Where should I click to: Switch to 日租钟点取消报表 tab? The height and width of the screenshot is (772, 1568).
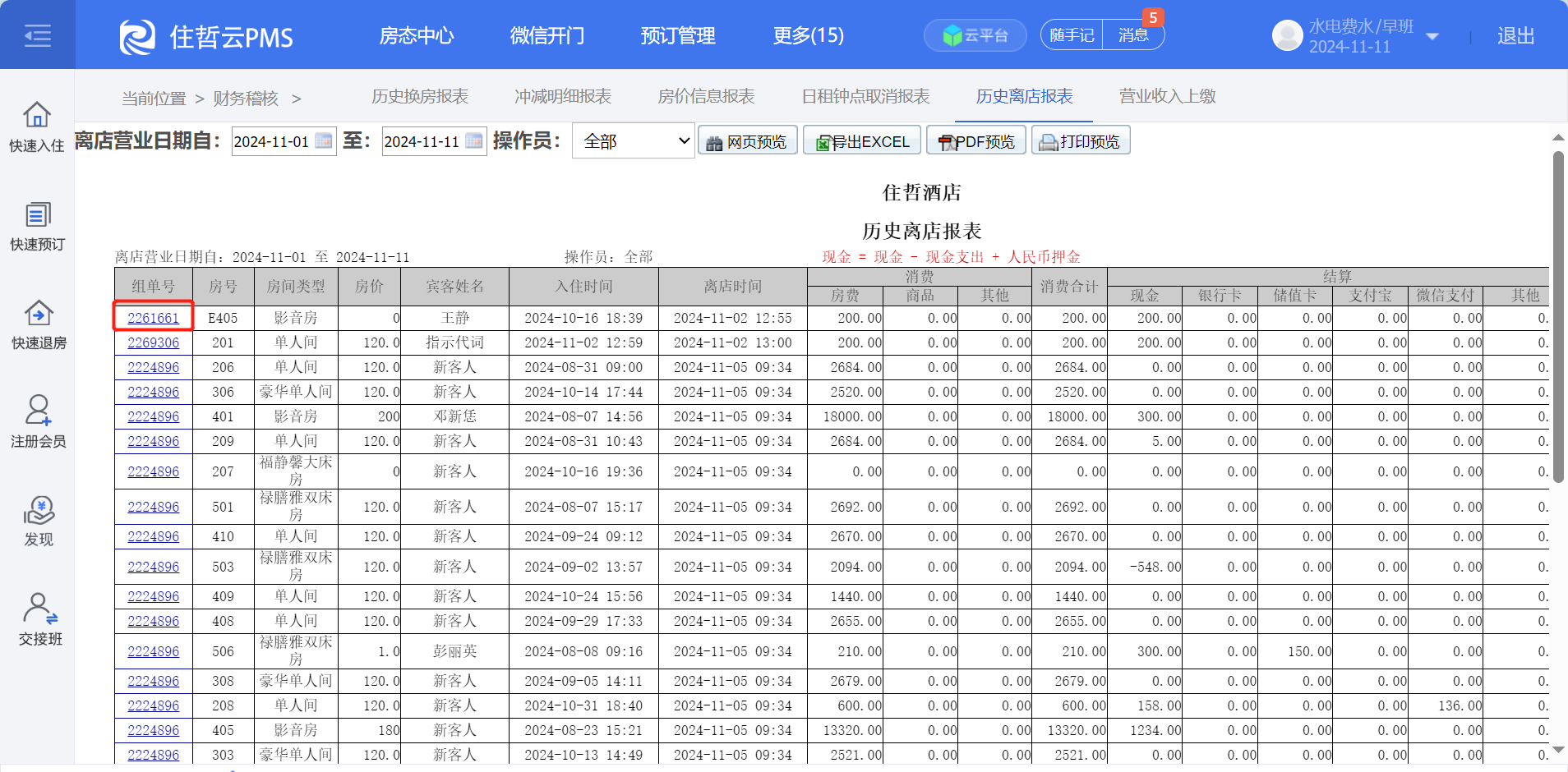point(865,96)
